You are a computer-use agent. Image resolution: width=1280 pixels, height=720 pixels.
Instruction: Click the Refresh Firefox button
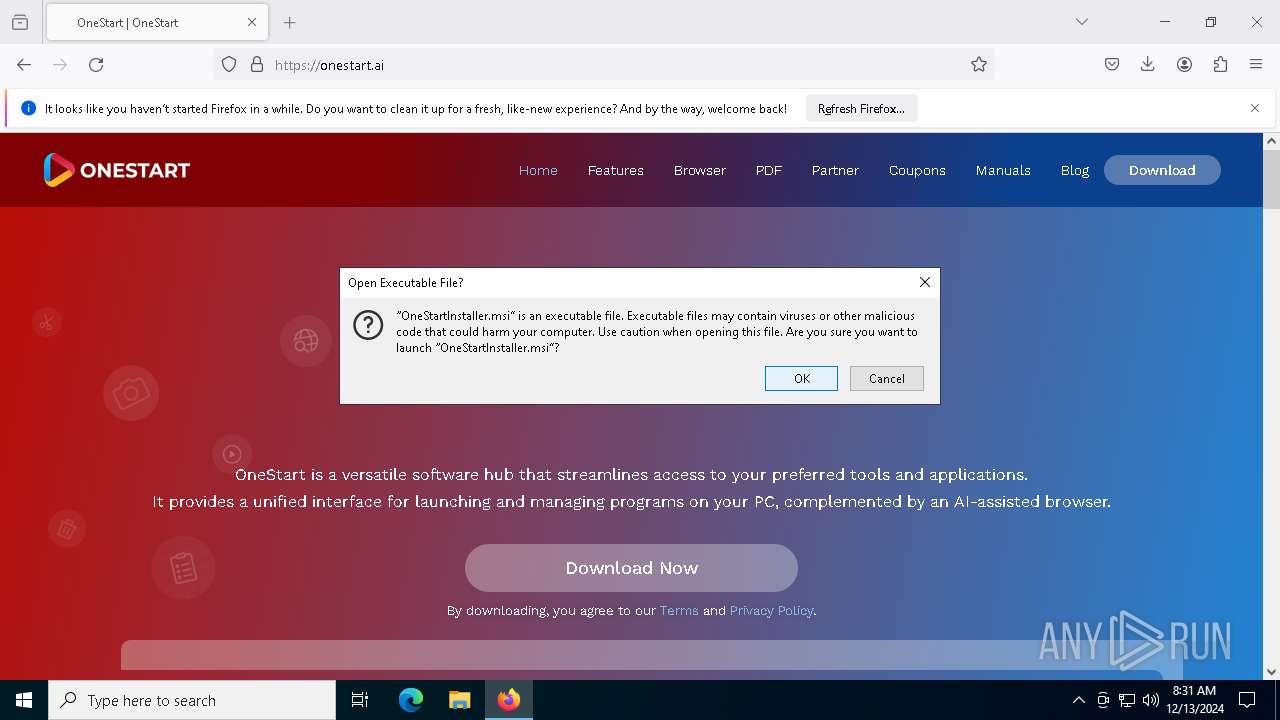(861, 108)
